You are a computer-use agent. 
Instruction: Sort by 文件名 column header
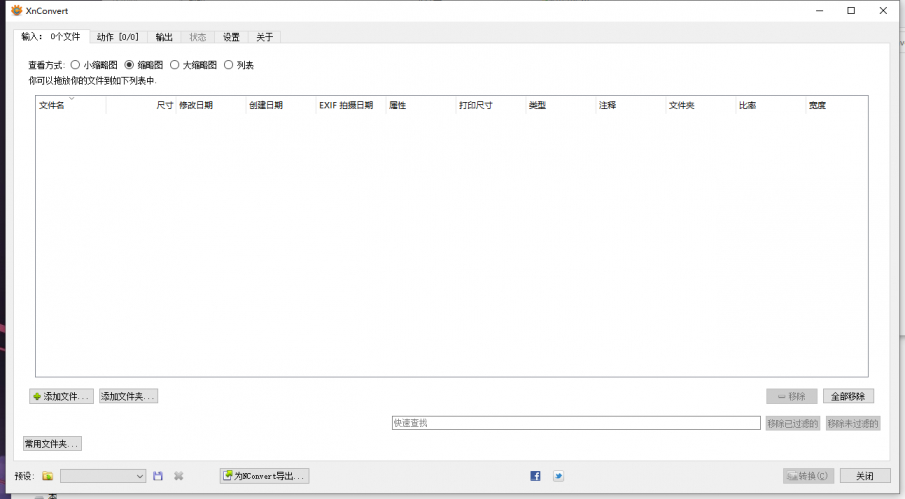click(x=71, y=105)
